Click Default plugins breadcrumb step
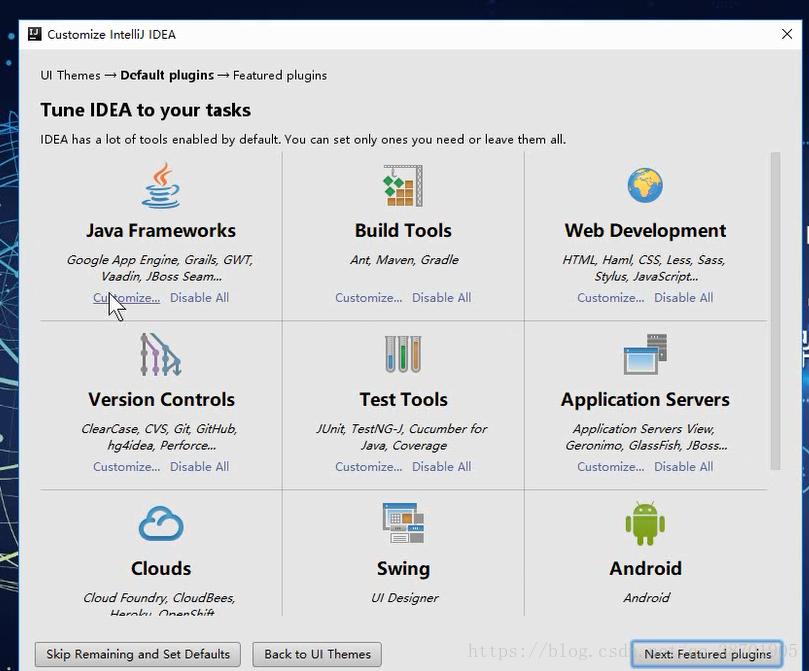Screen dimensions: 809x671 pos(167,75)
